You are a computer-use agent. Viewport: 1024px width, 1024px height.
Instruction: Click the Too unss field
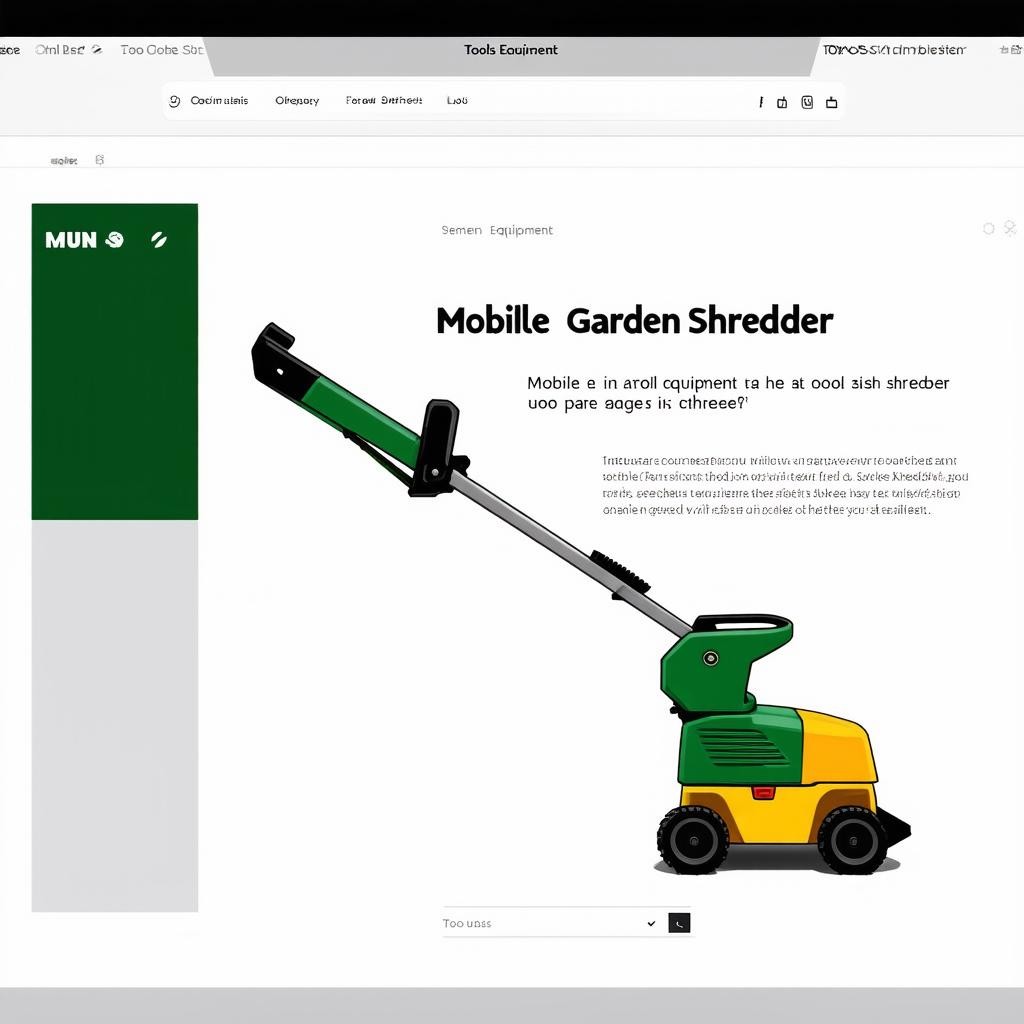pos(567,923)
